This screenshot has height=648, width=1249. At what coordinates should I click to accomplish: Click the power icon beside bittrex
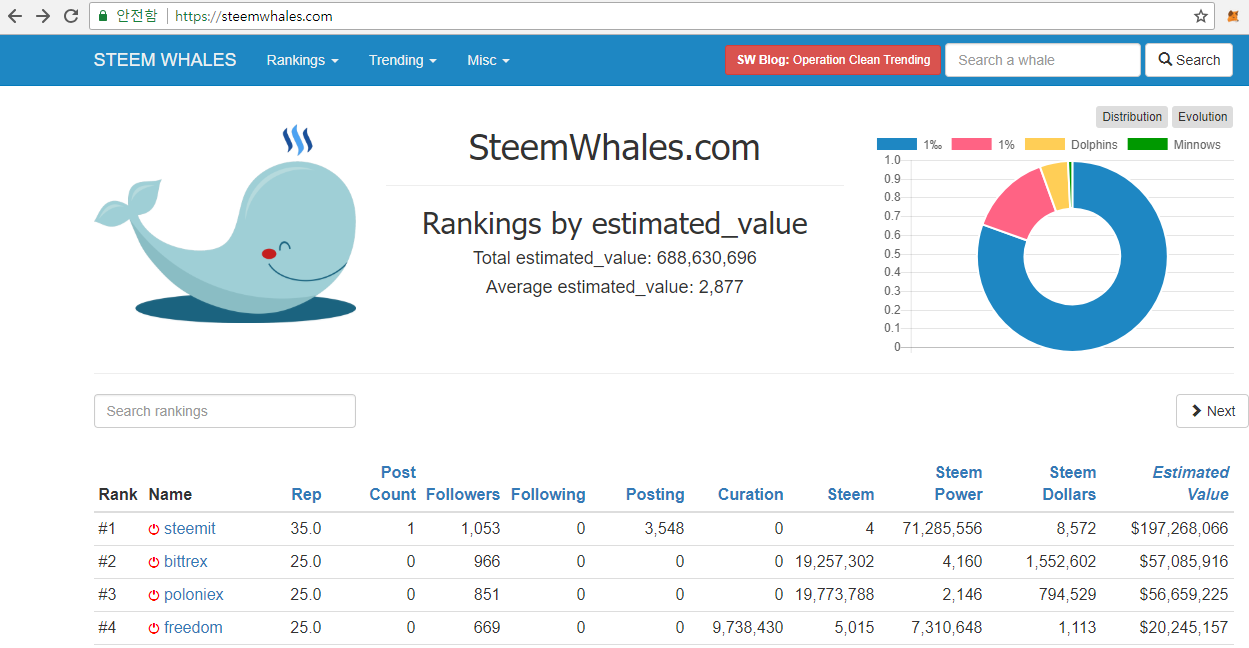154,562
